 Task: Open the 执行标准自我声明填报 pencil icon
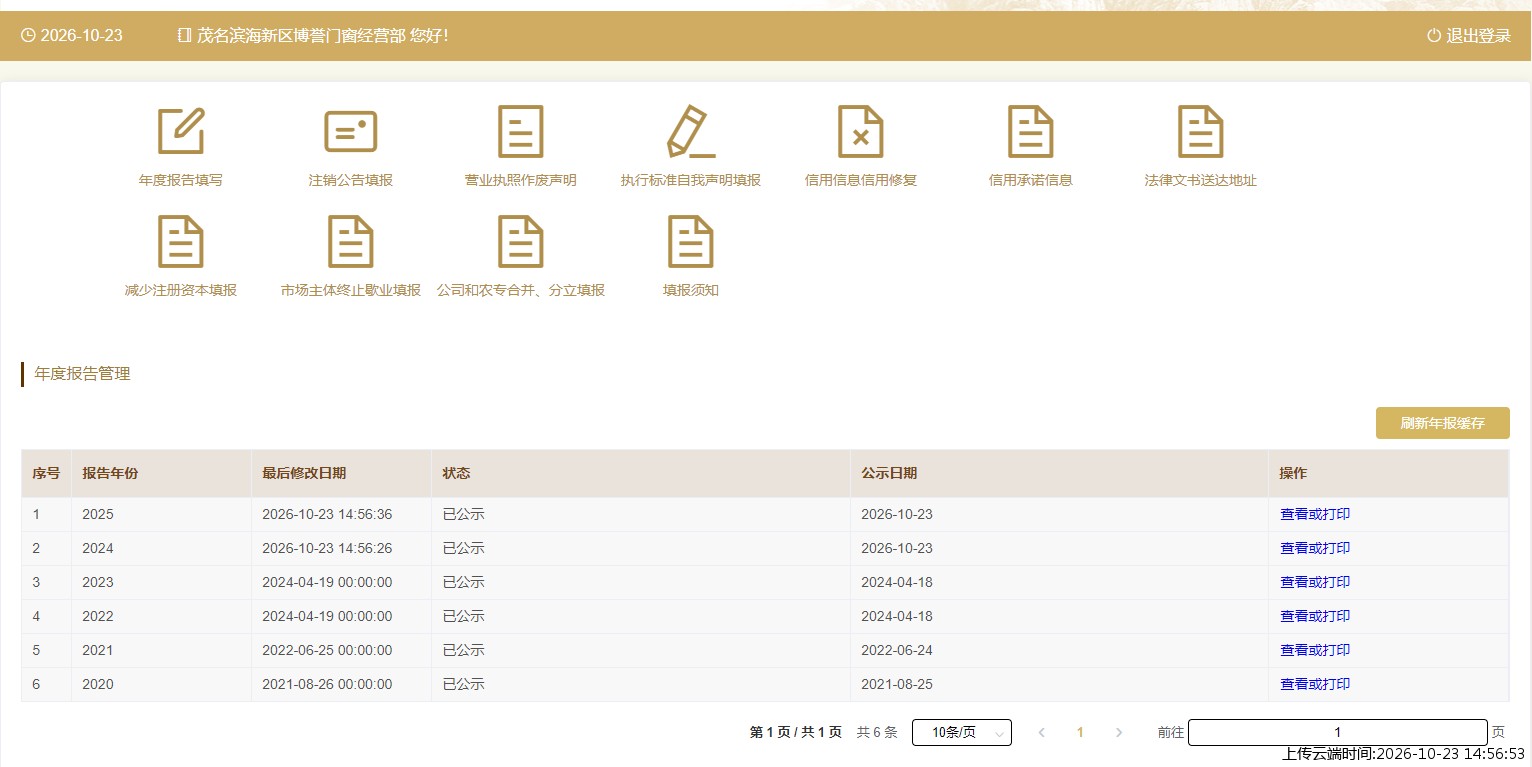(691, 131)
